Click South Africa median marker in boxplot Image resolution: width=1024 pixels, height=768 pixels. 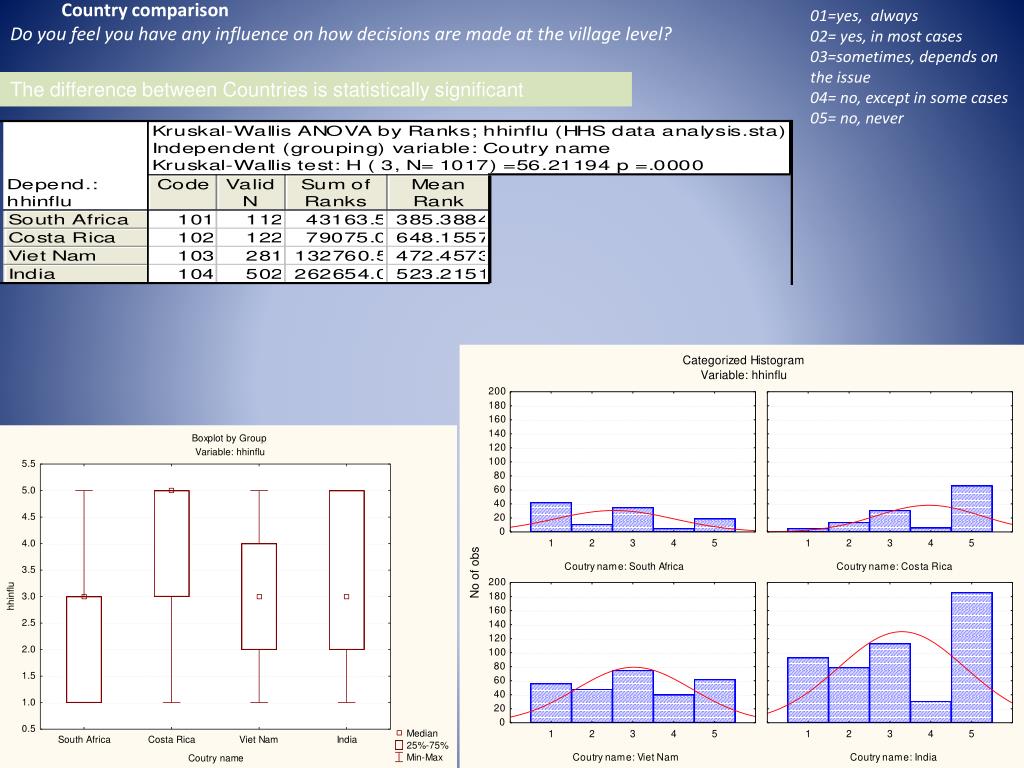tap(84, 596)
